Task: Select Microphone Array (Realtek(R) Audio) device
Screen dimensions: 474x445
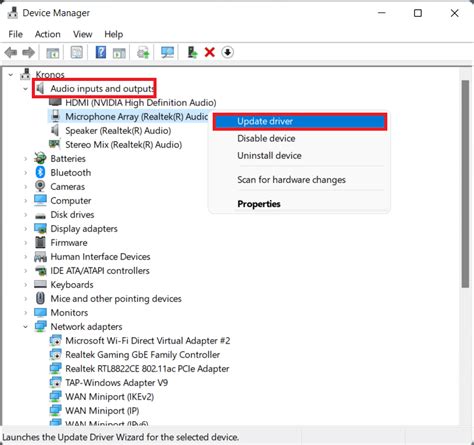Action: coord(136,116)
